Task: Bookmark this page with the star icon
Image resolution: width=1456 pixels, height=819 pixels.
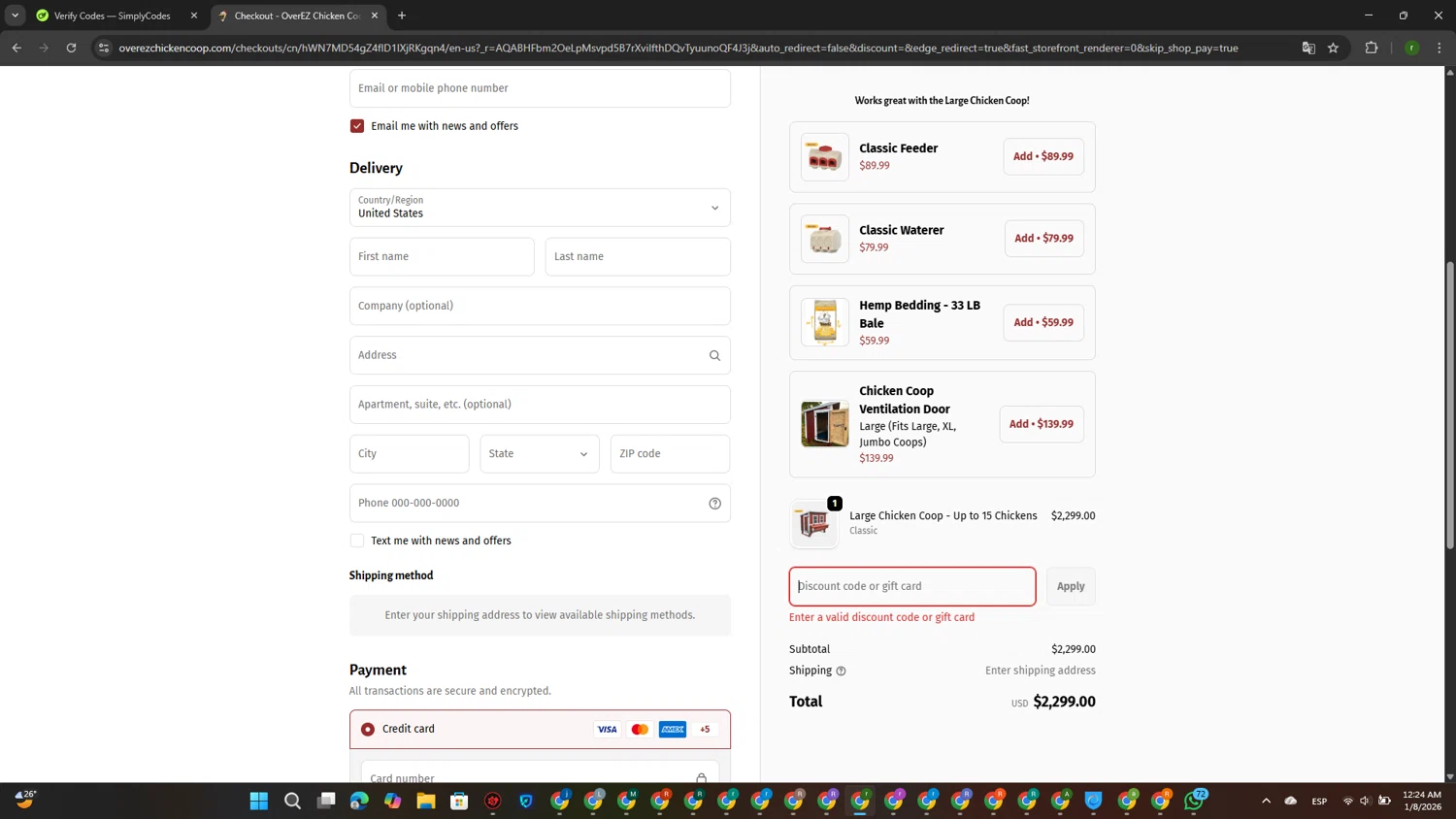Action: (1334, 48)
